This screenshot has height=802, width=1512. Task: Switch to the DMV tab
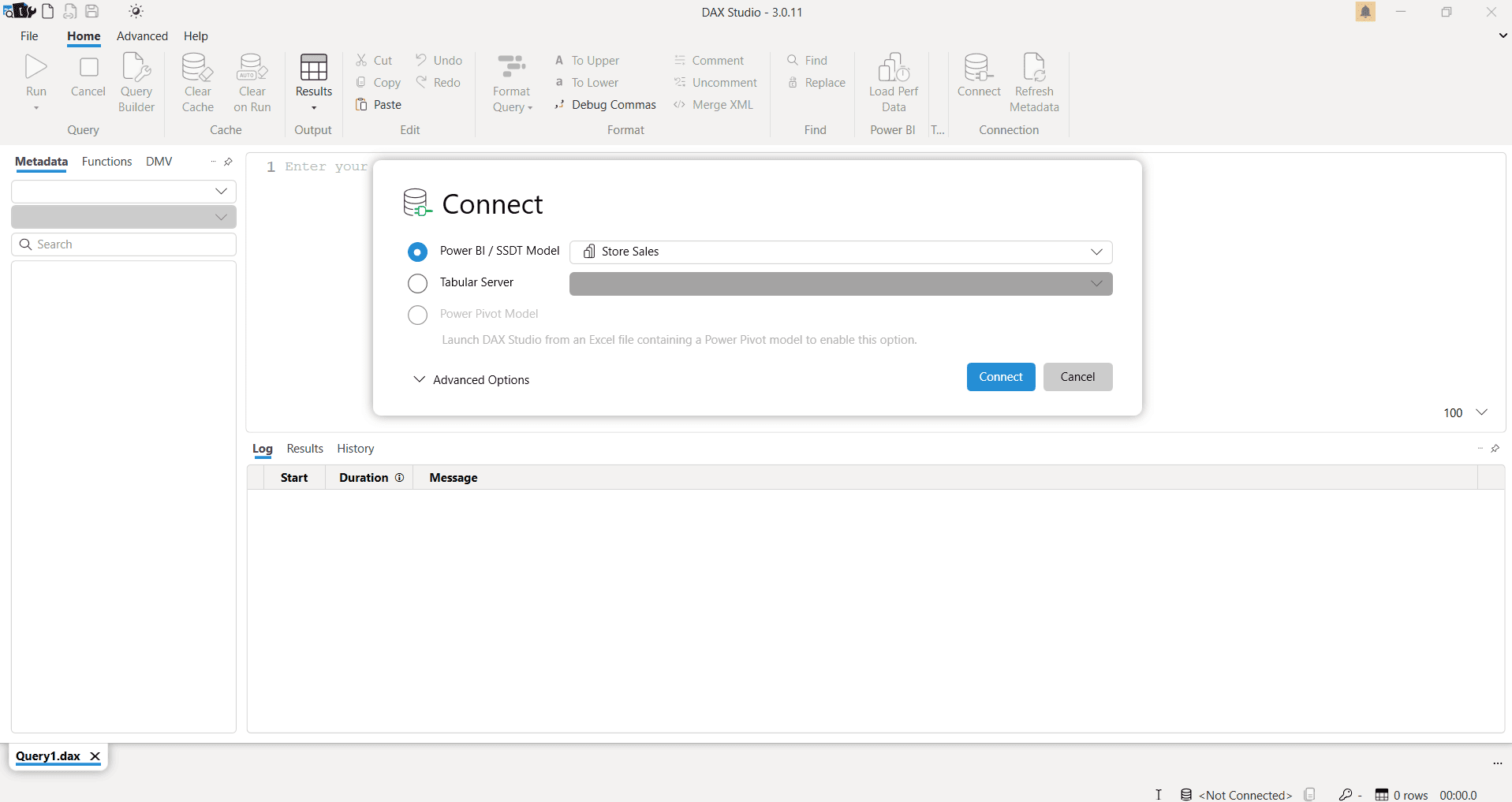point(159,162)
